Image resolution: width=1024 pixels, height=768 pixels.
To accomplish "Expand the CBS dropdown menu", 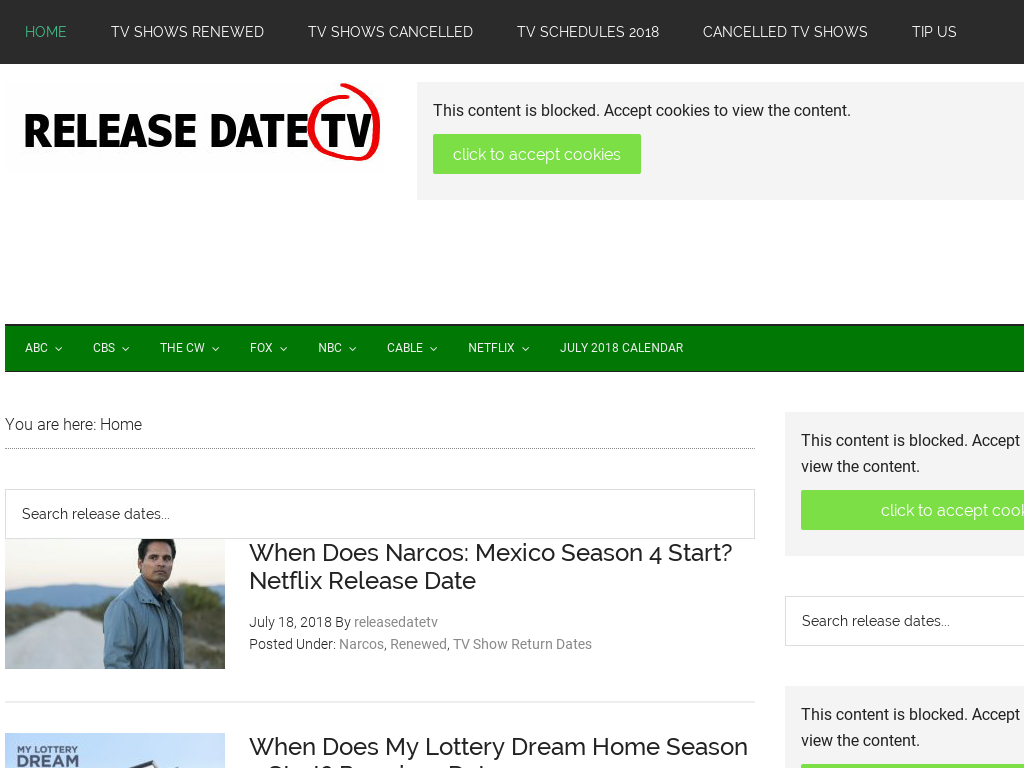I will (x=111, y=348).
